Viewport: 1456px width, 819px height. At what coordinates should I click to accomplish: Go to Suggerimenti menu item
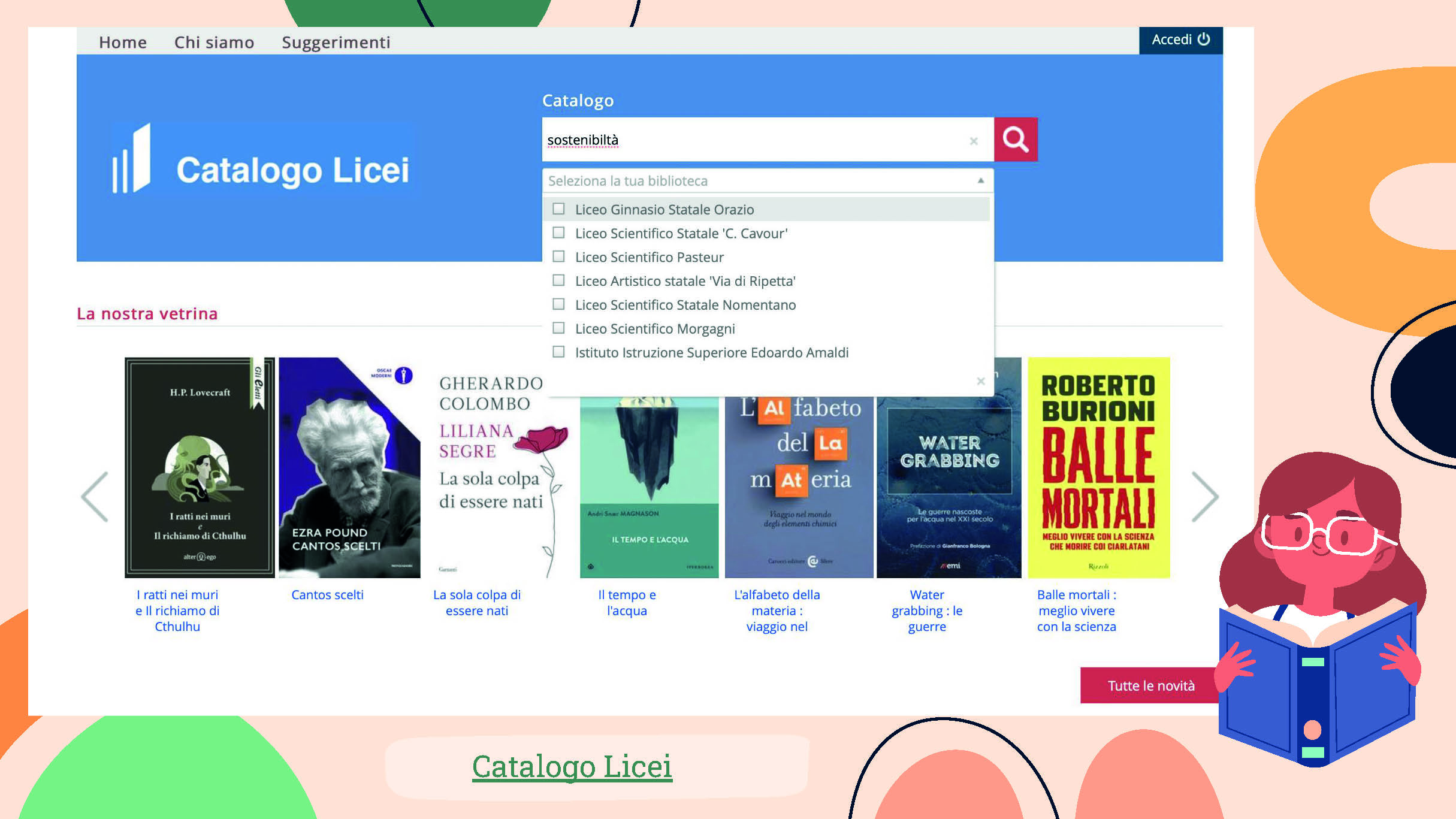pyautogui.click(x=336, y=43)
